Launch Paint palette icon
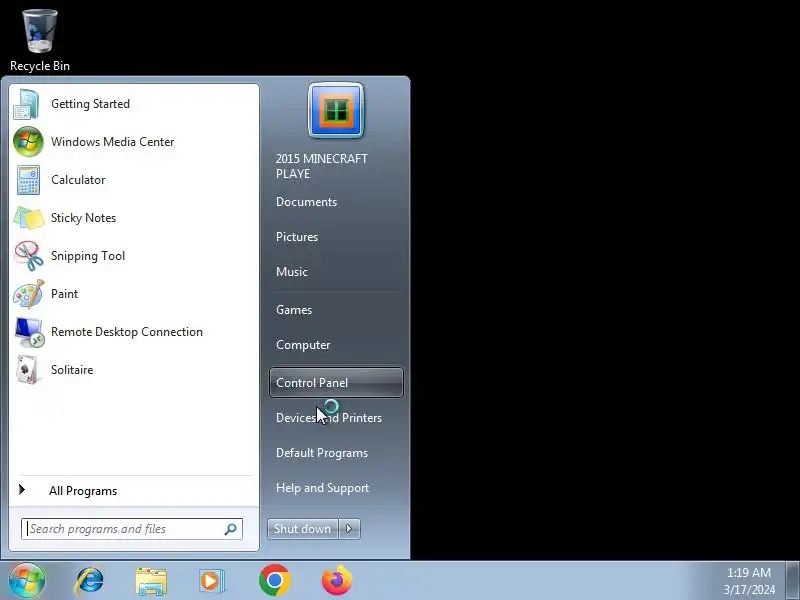 (x=29, y=294)
